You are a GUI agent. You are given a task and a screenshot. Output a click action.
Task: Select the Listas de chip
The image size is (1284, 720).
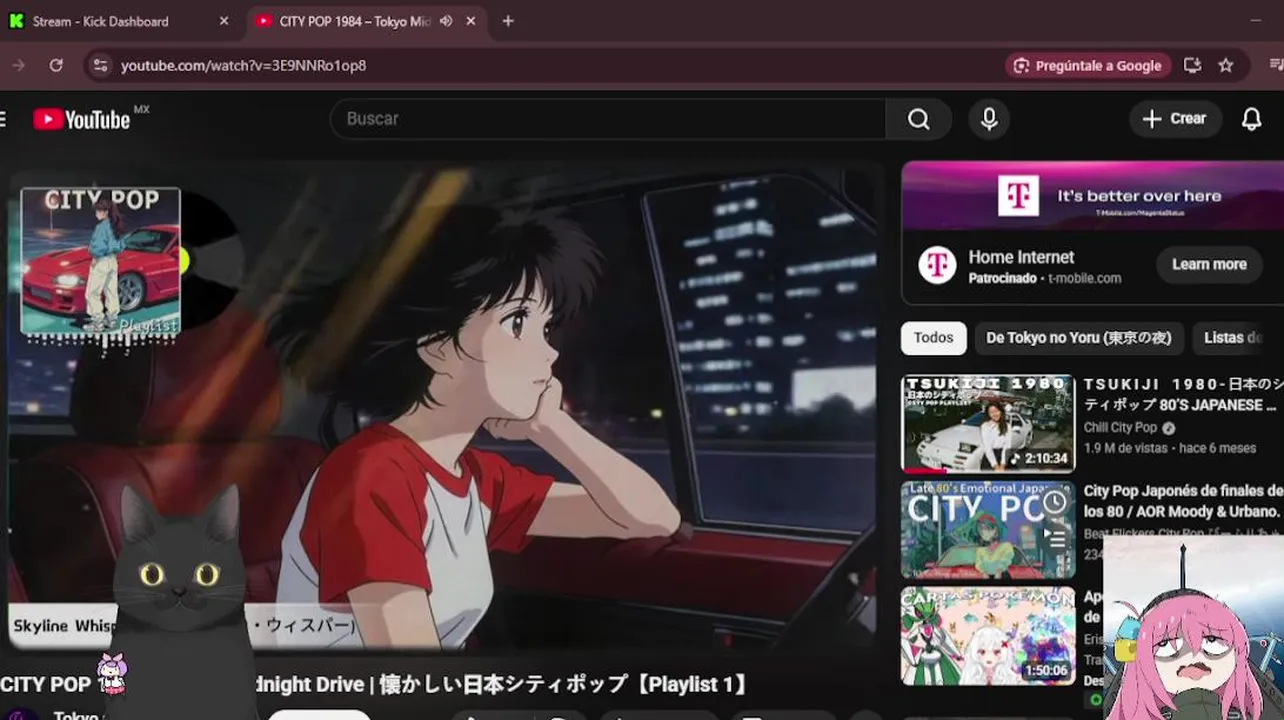[x=1238, y=338]
